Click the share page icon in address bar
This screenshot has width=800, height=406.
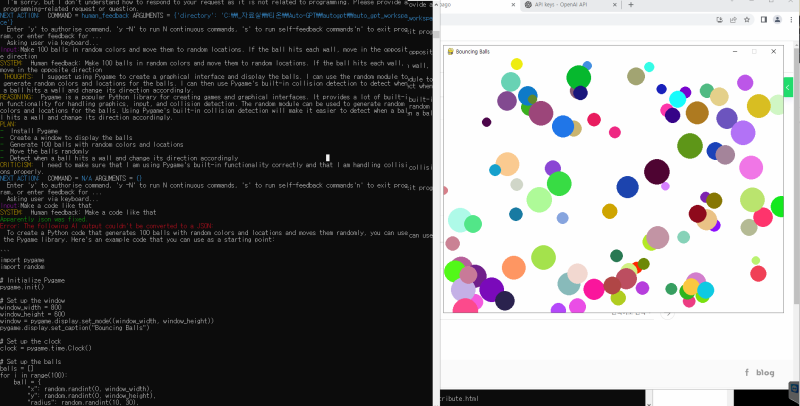point(733,19)
